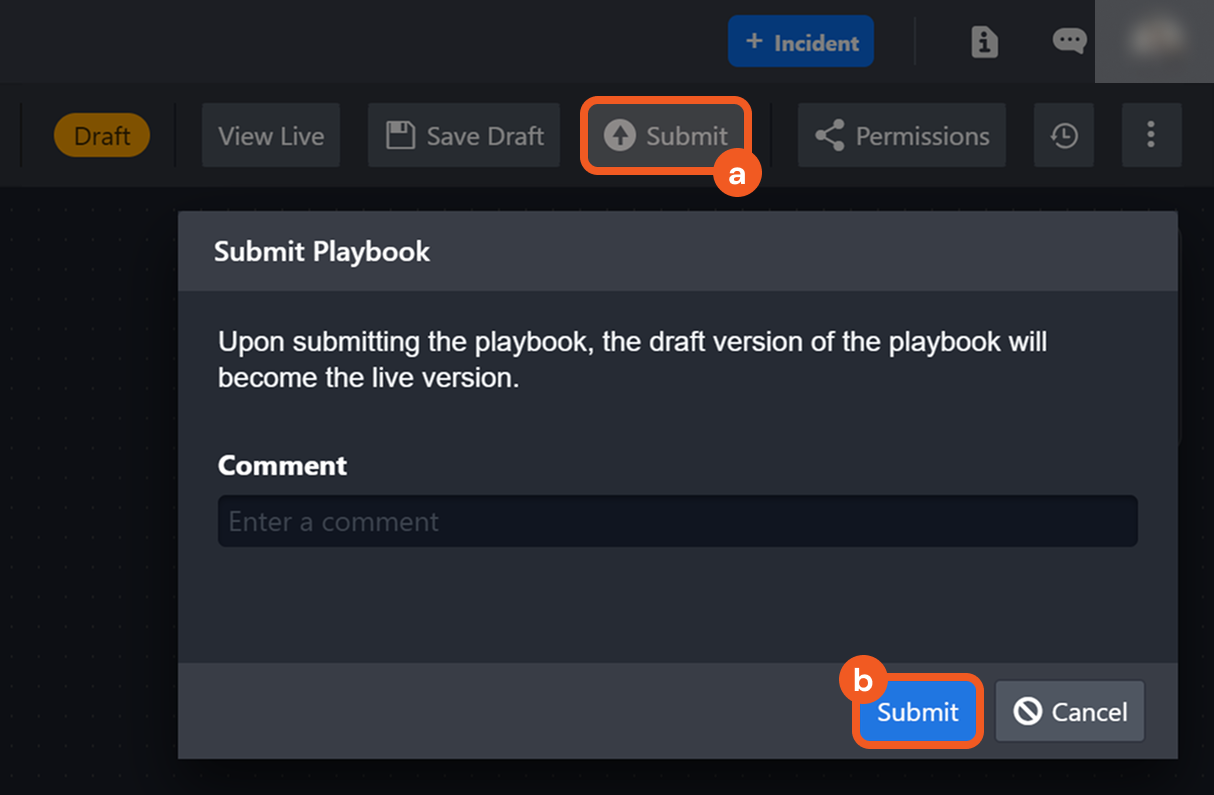The width and height of the screenshot is (1214, 795).
Task: Open version history clock icon
Action: (x=1064, y=136)
